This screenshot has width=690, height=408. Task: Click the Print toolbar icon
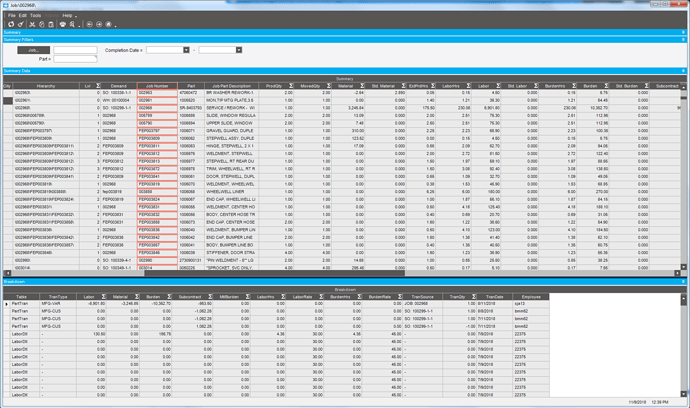63,25
